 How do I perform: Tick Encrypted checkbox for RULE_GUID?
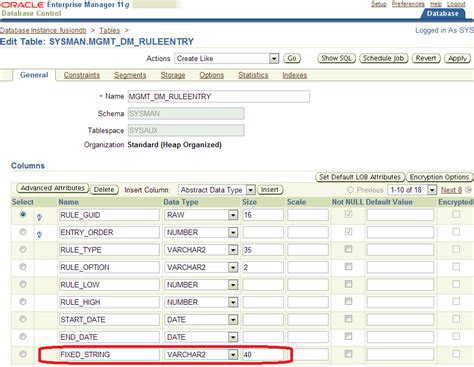(x=456, y=214)
